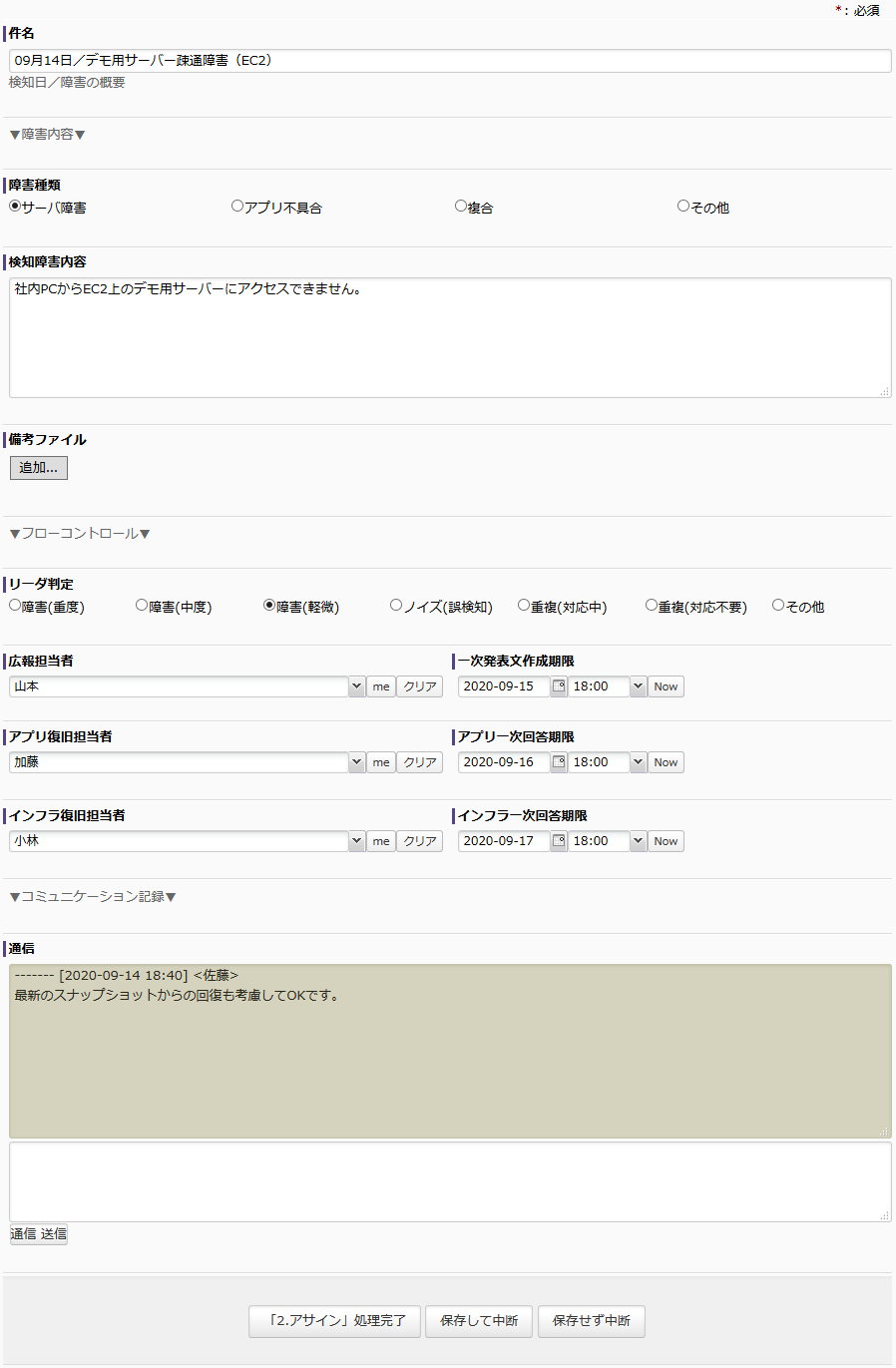The width and height of the screenshot is (896, 1368).
Task: Click 保存して中断 button
Action: point(479,1321)
